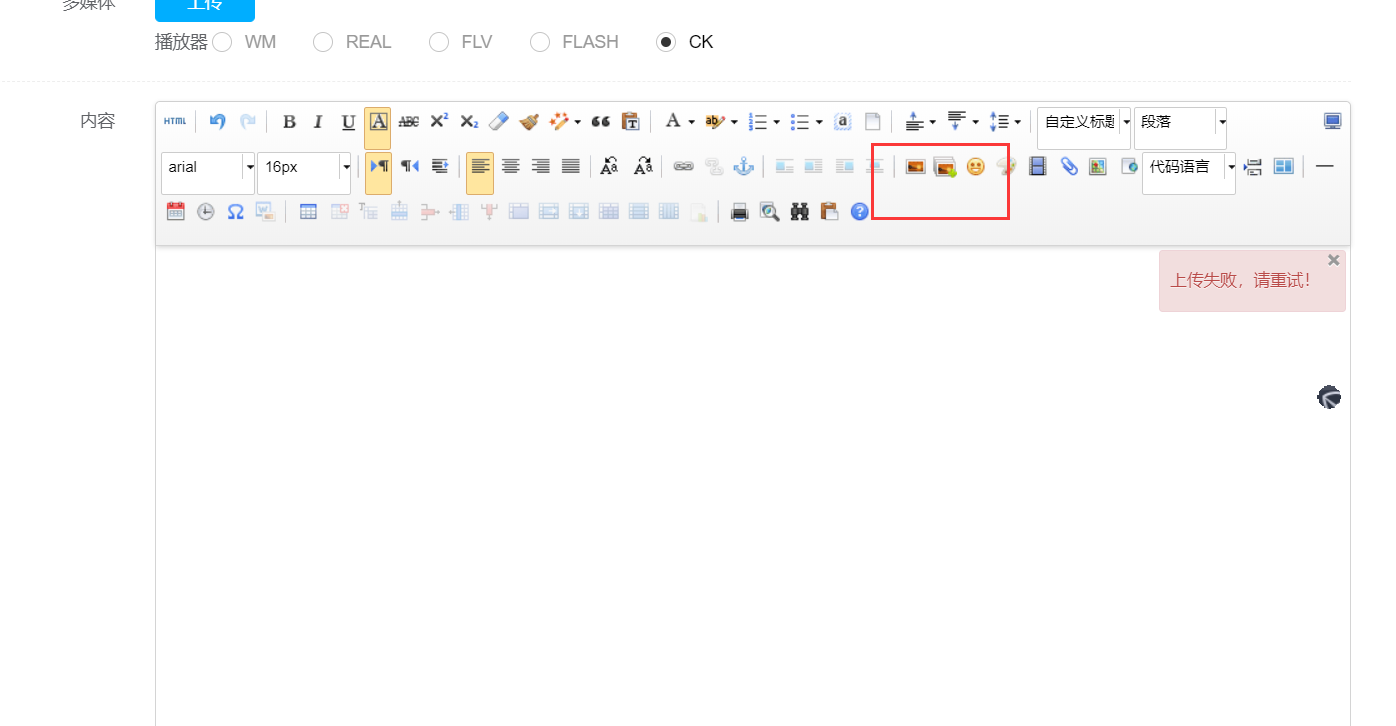Apply italic formatting

(x=318, y=122)
